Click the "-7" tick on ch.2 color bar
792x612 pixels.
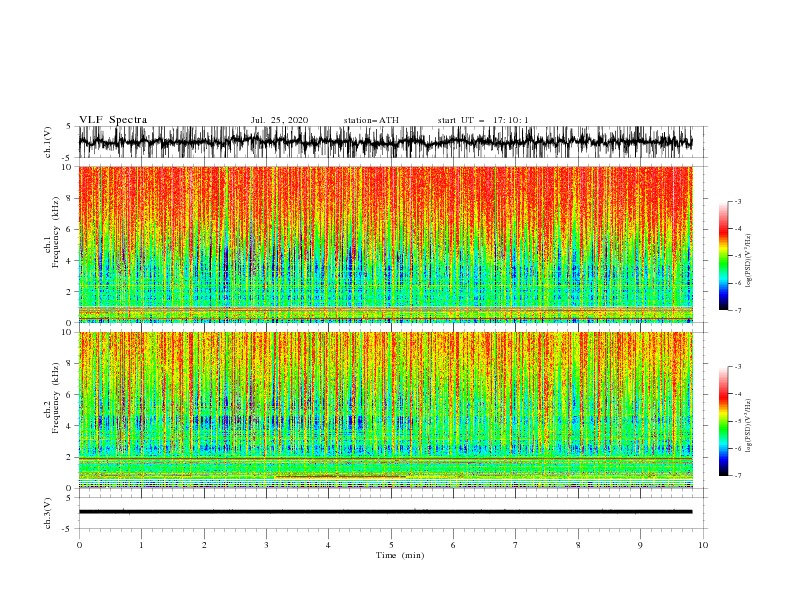(x=738, y=476)
